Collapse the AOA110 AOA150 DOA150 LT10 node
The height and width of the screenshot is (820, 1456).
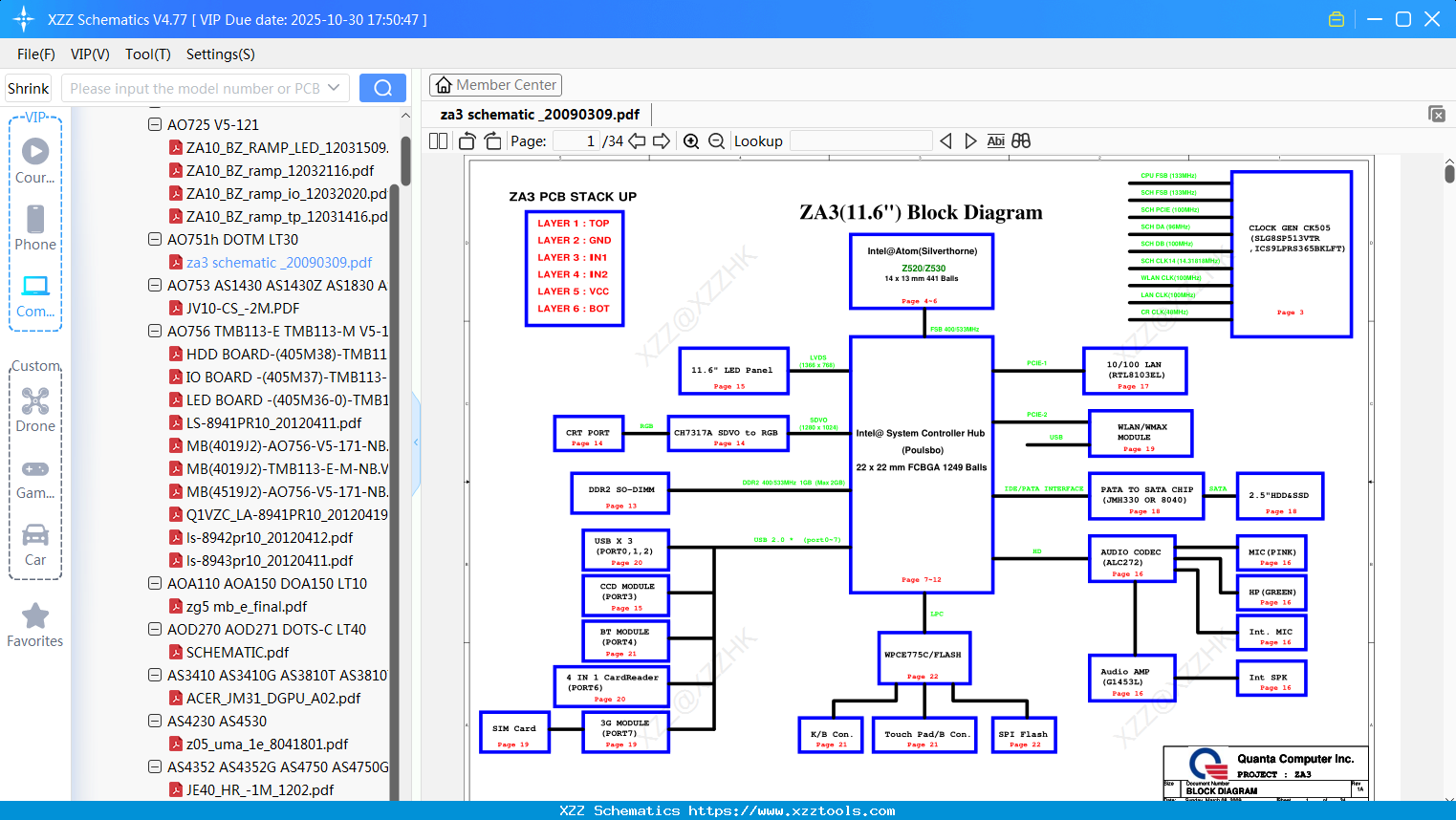tap(155, 583)
